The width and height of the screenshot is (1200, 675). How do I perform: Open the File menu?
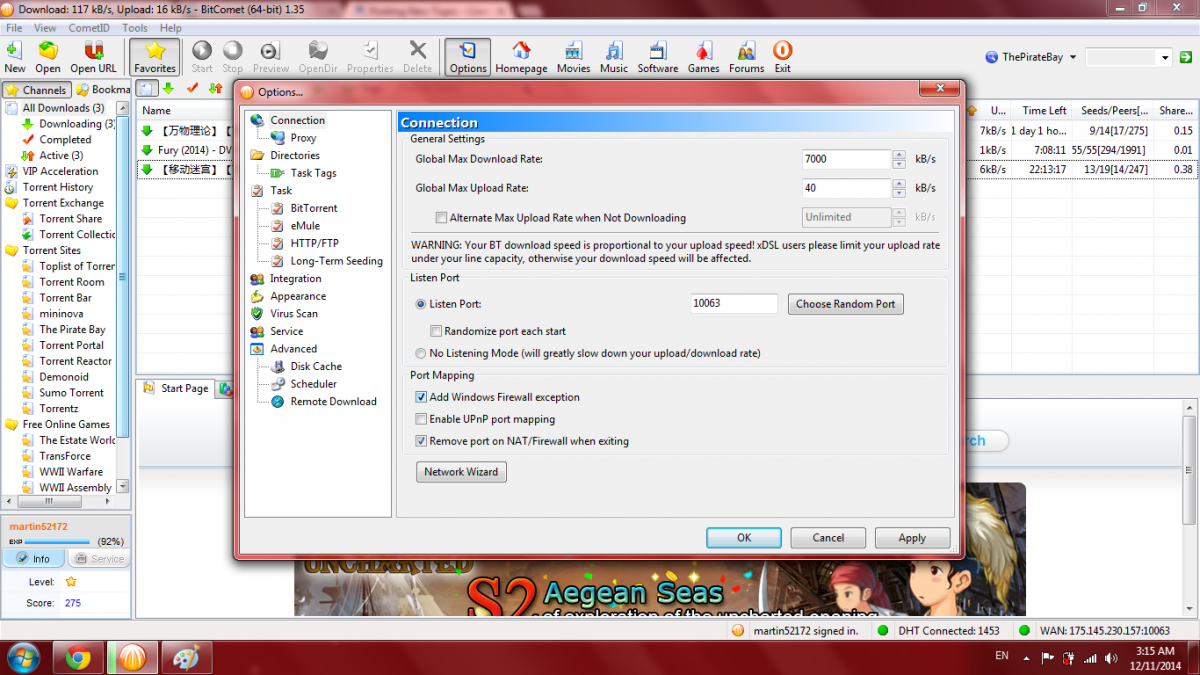(14, 28)
